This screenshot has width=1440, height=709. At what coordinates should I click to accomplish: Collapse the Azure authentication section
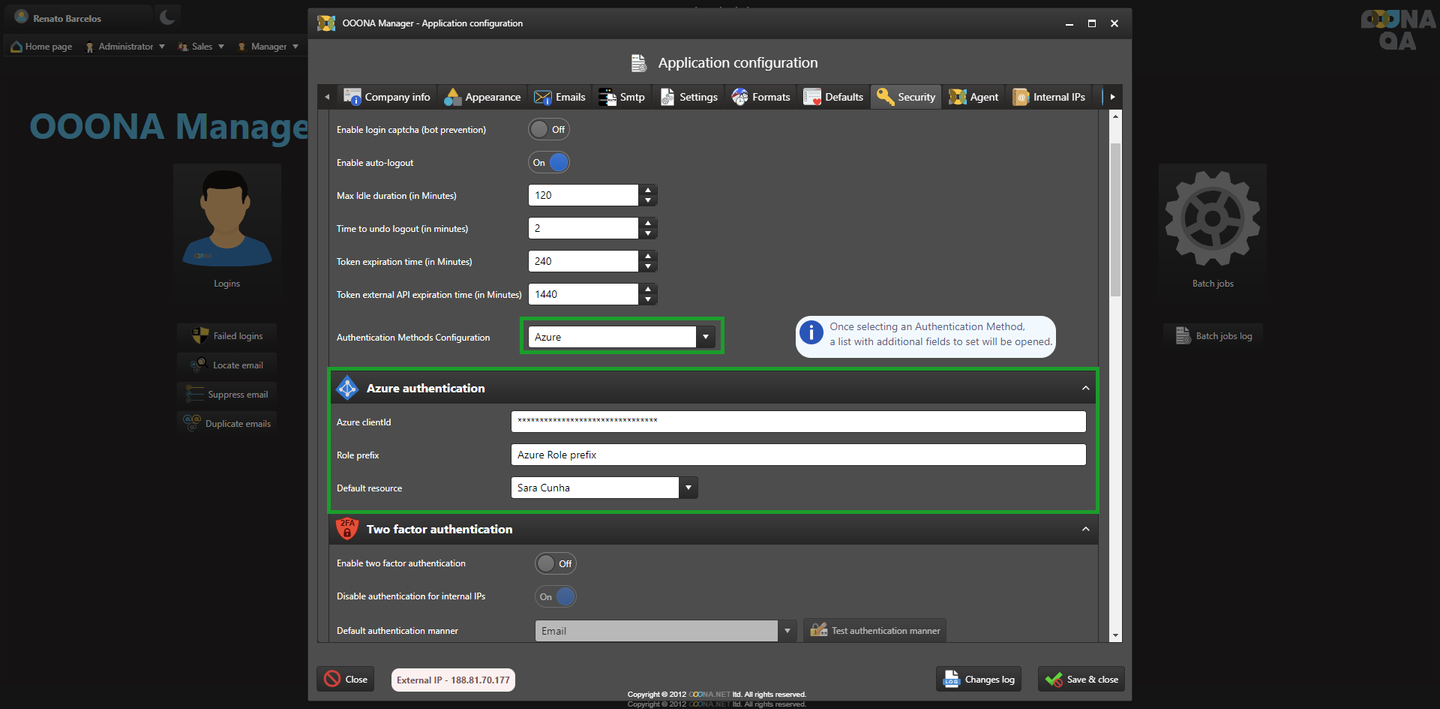pos(1085,388)
